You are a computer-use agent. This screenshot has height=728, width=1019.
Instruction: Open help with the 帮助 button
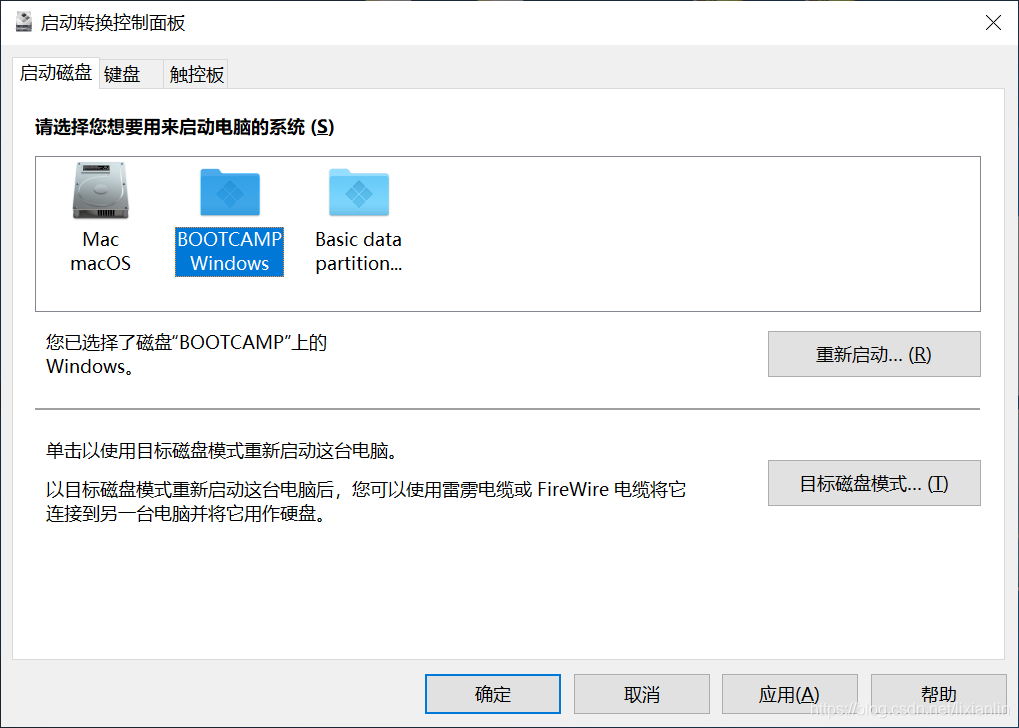coord(938,694)
